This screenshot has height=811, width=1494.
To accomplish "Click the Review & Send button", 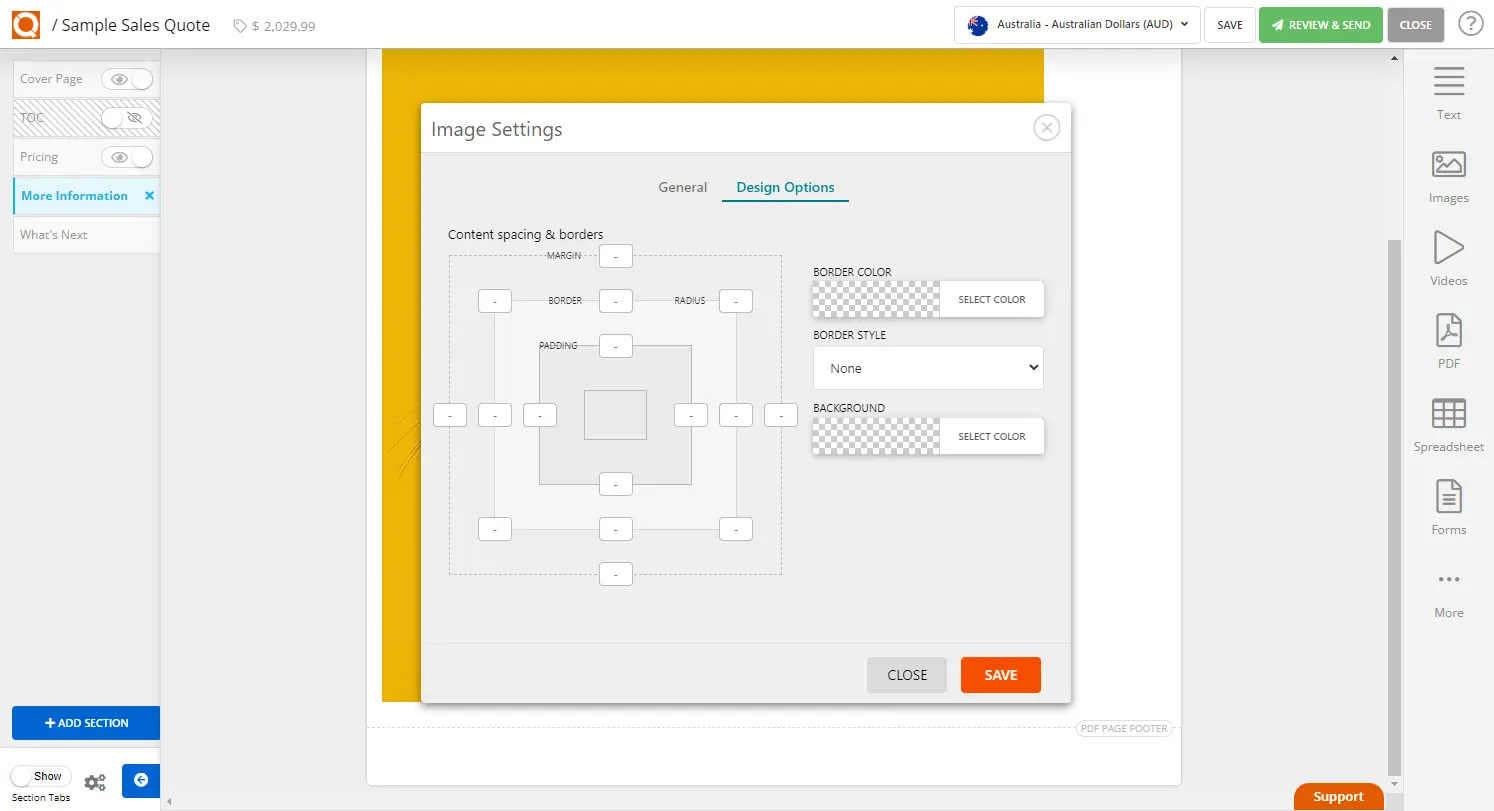I will 1320,24.
